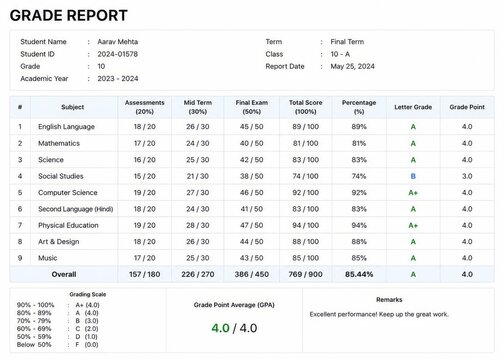Select grading scale range 70% - 79%
The width and height of the screenshot is (504, 360).
pos(34,321)
